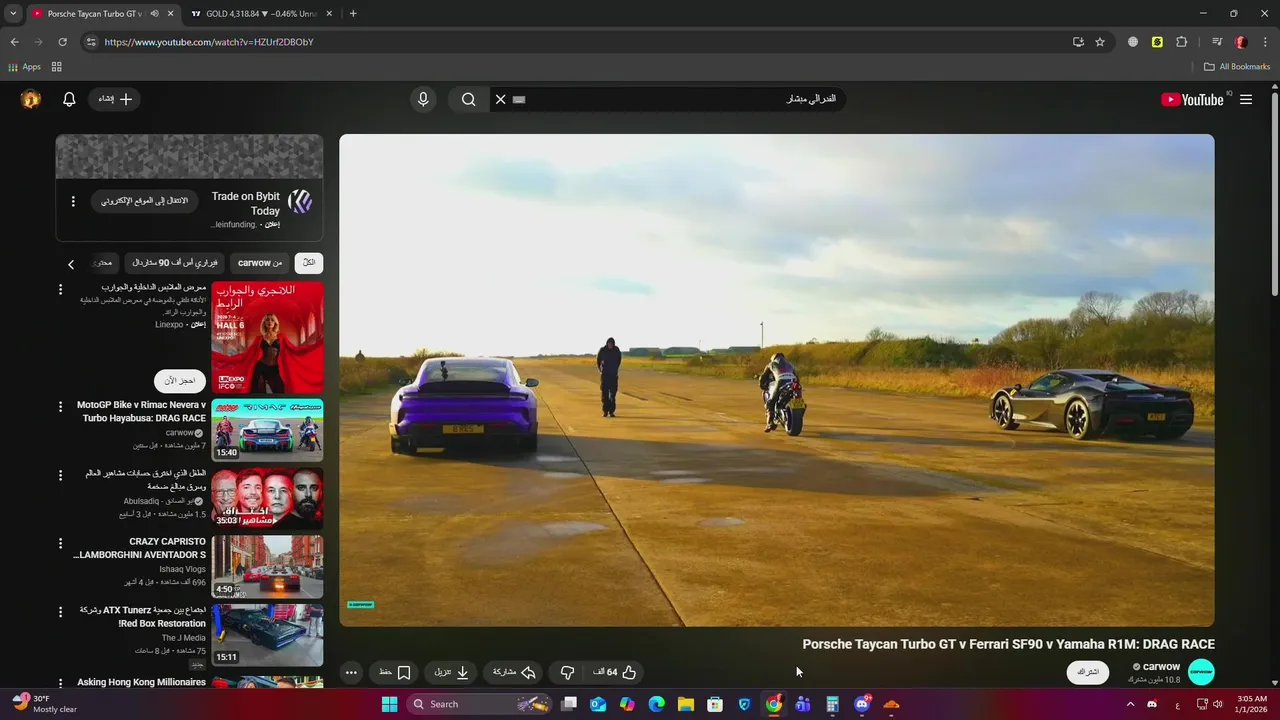Dislike the video with thumbs down
The height and width of the screenshot is (720, 1280).
point(567,672)
